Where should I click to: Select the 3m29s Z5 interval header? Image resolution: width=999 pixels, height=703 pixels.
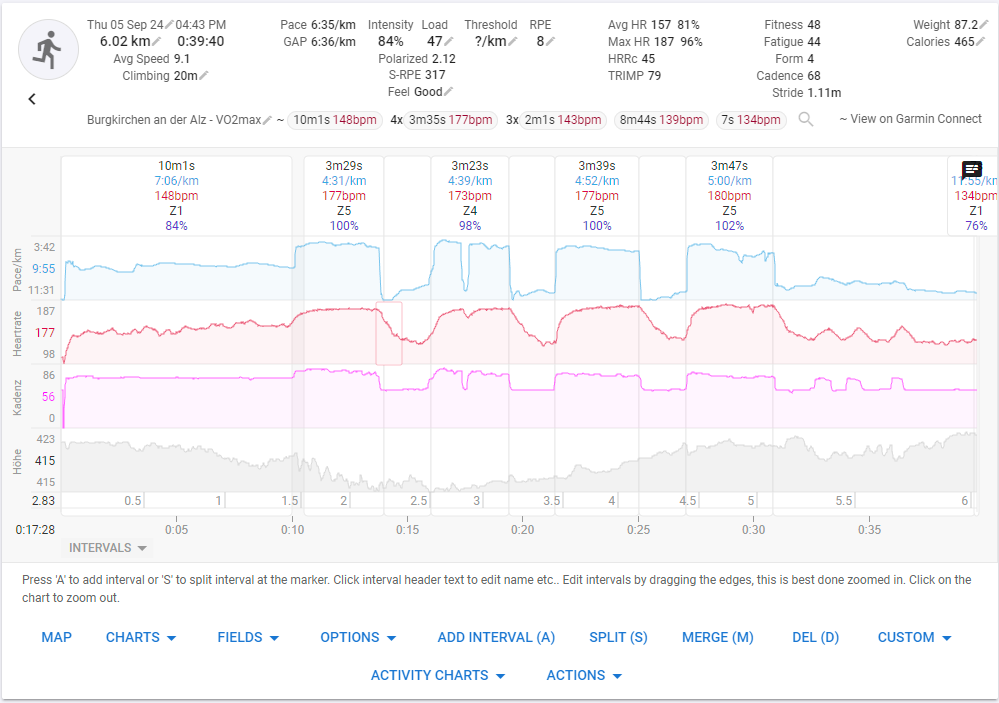[344, 196]
